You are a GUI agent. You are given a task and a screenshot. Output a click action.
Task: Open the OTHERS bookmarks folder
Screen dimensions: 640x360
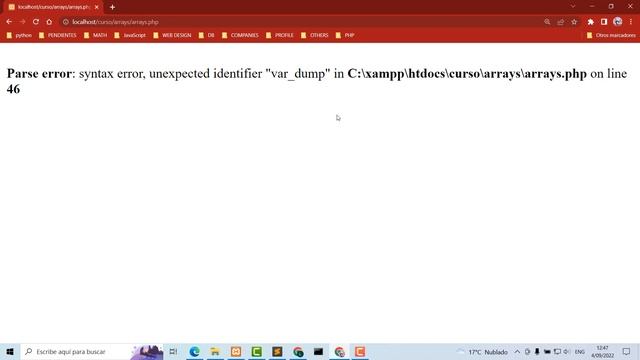315,36
